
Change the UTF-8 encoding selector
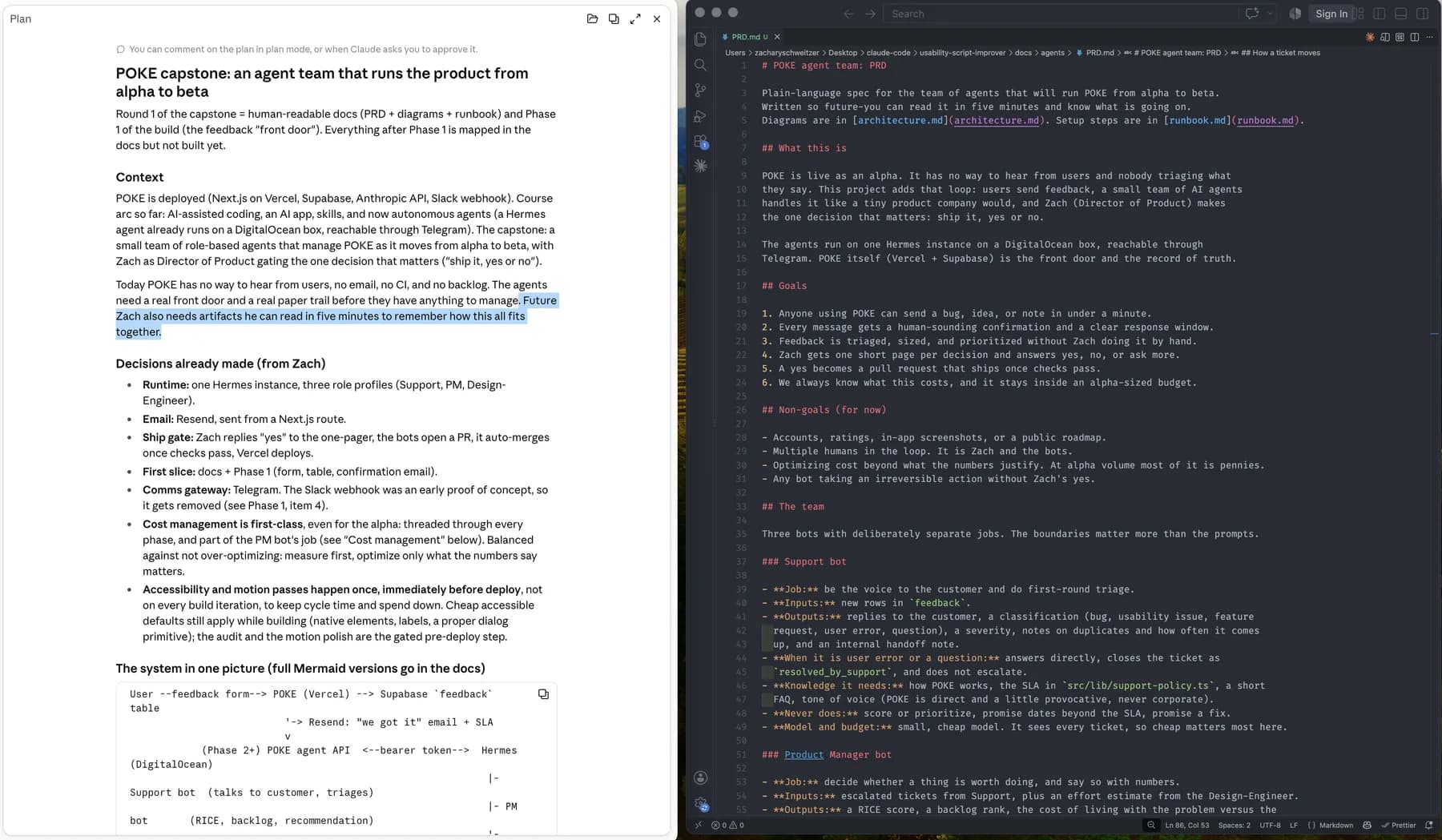click(x=1270, y=825)
